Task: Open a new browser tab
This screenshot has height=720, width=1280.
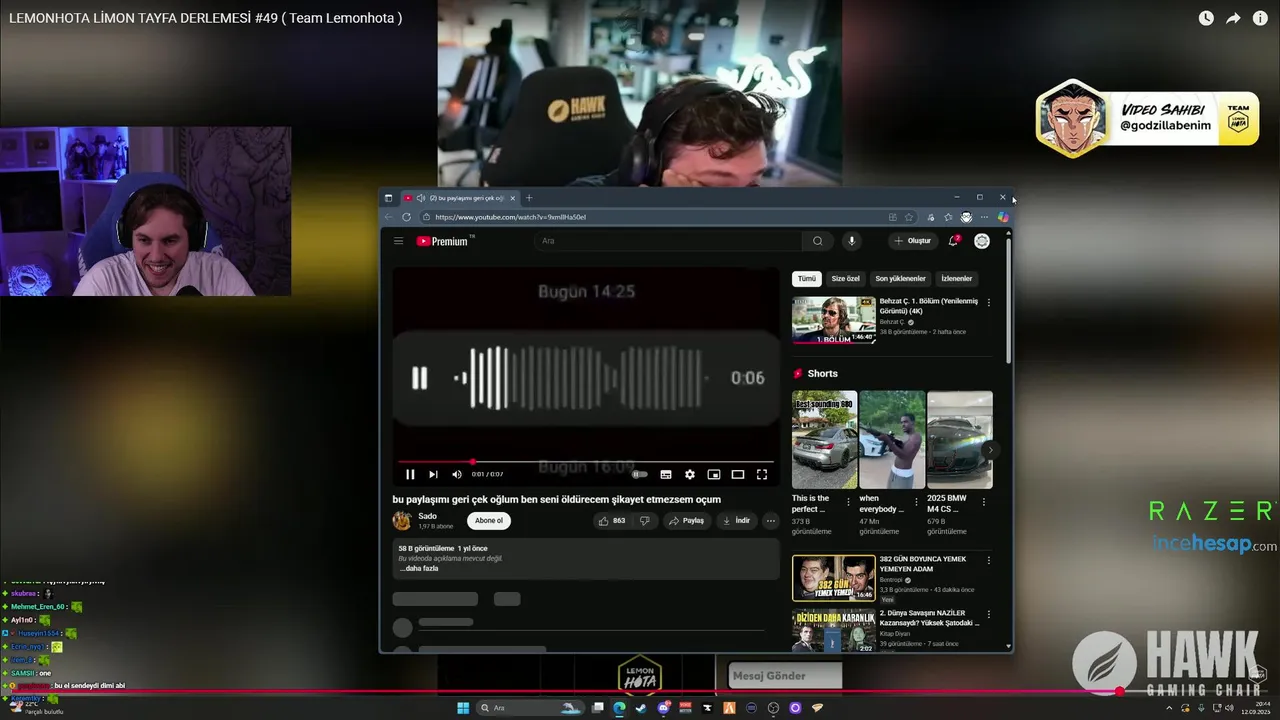Action: [529, 198]
